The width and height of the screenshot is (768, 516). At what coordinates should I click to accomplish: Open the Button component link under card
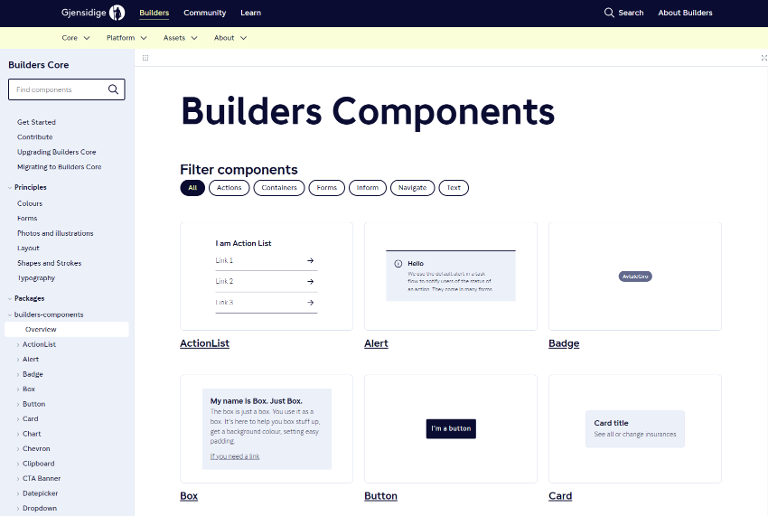[381, 496]
